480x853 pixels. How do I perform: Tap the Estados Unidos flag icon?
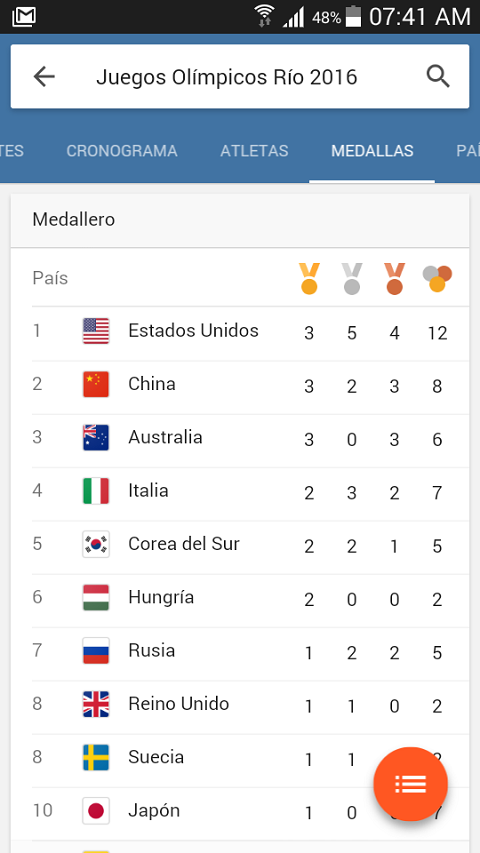click(96, 331)
